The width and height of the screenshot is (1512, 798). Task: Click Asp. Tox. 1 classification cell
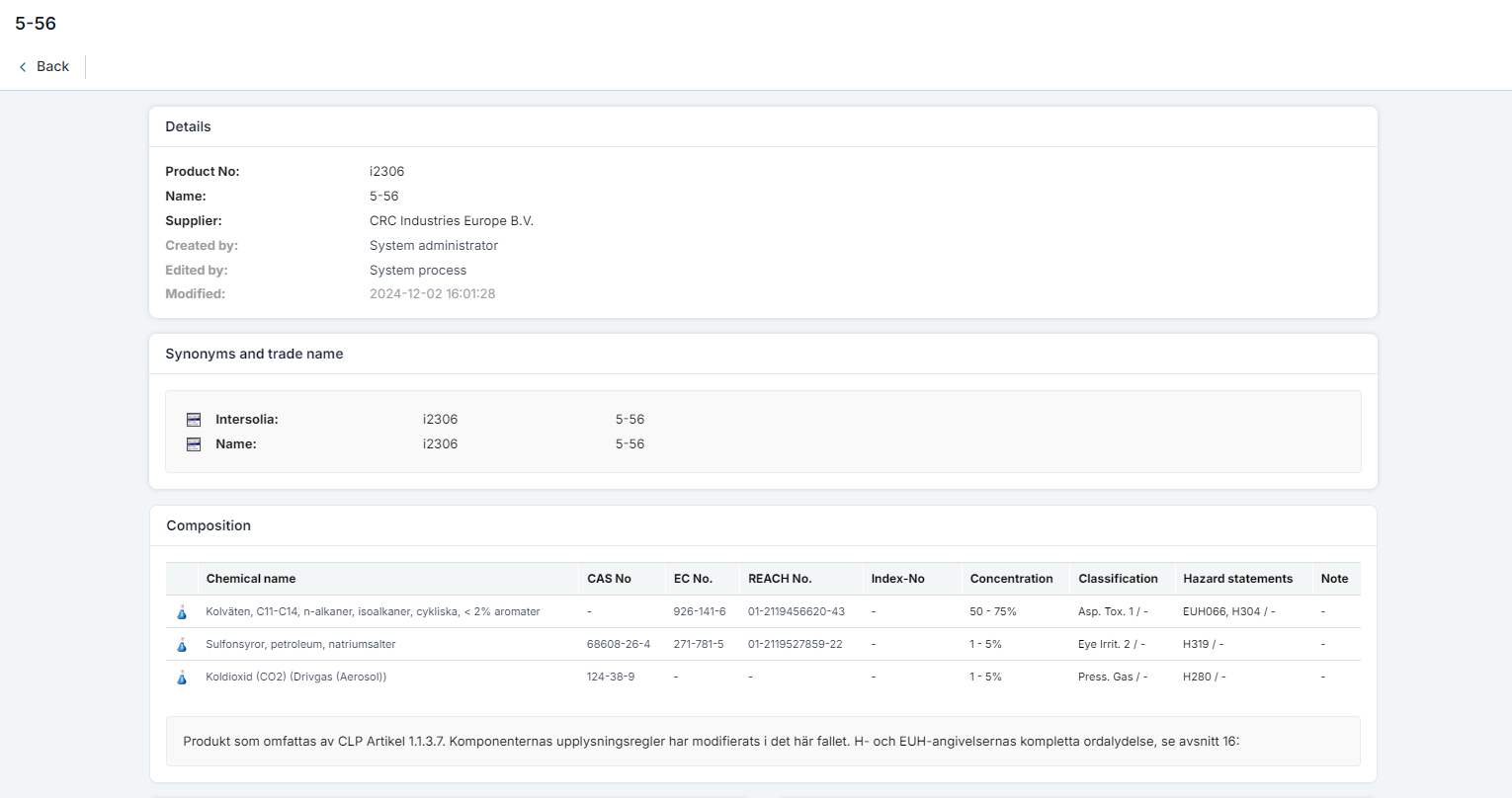pyautogui.click(x=1113, y=611)
